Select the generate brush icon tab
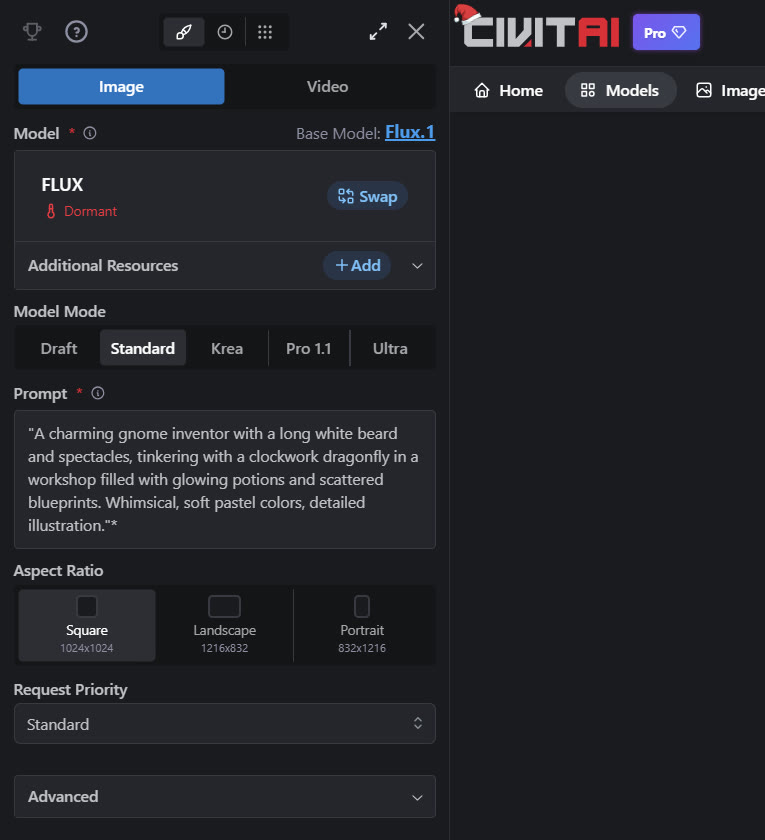 click(184, 32)
